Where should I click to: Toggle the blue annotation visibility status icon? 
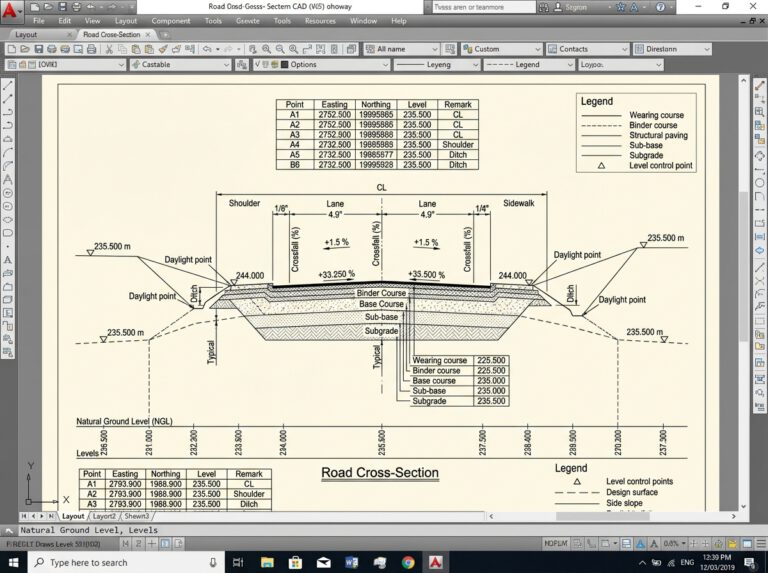point(641,544)
